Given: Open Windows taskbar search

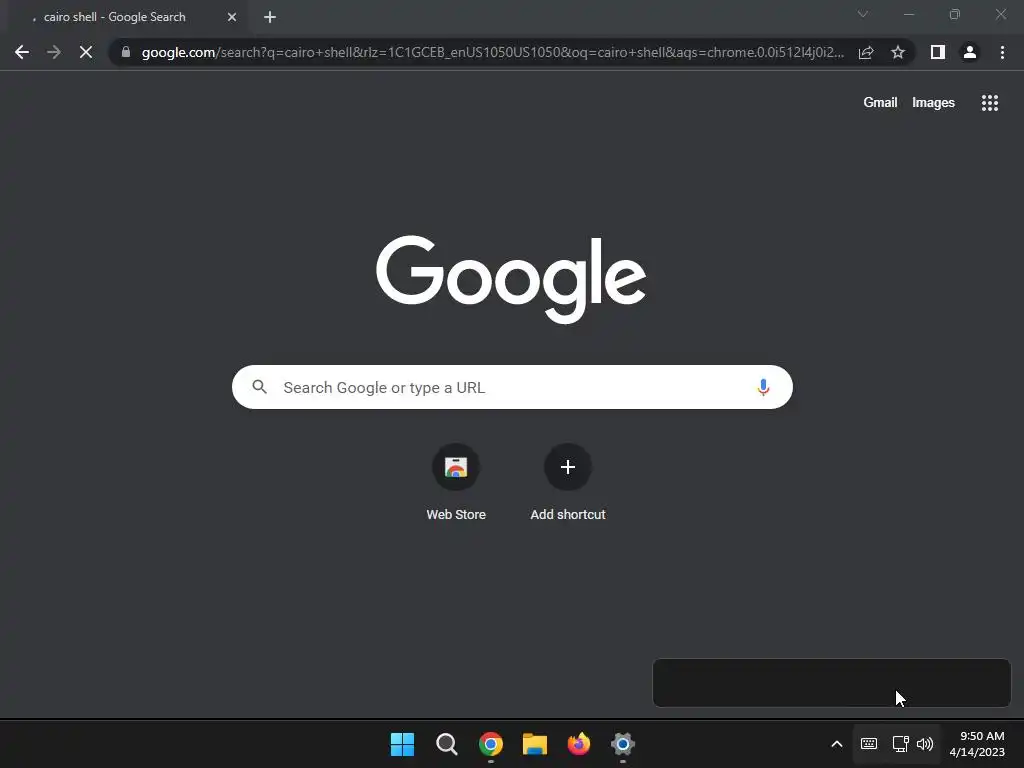Looking at the screenshot, I should click(447, 744).
